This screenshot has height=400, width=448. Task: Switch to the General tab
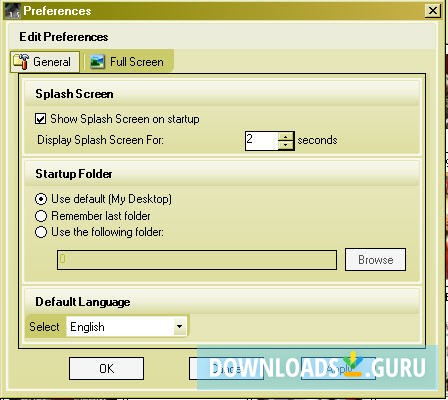tap(45, 62)
